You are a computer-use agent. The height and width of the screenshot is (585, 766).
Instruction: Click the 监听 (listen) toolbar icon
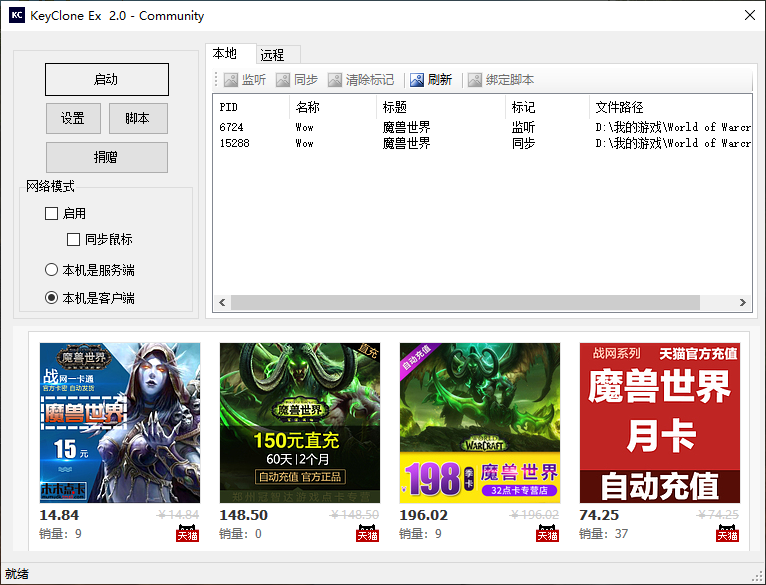tap(231, 80)
